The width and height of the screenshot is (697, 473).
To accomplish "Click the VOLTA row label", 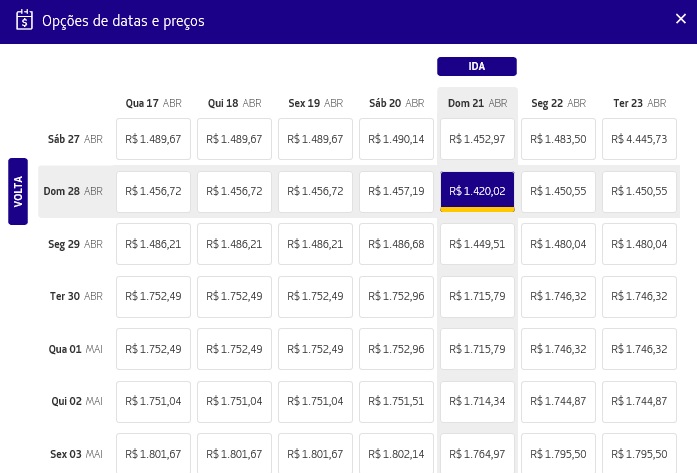I will [18, 191].
